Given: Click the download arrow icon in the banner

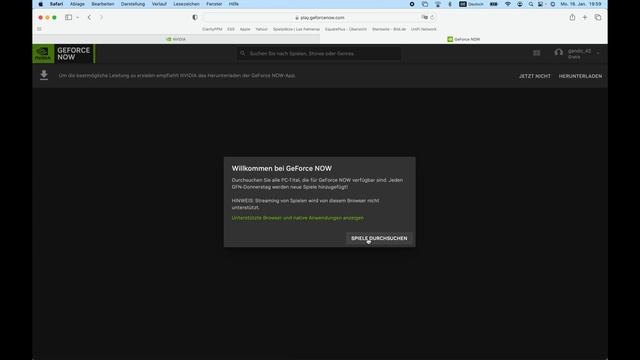Looking at the screenshot, I should pyautogui.click(x=44, y=75).
